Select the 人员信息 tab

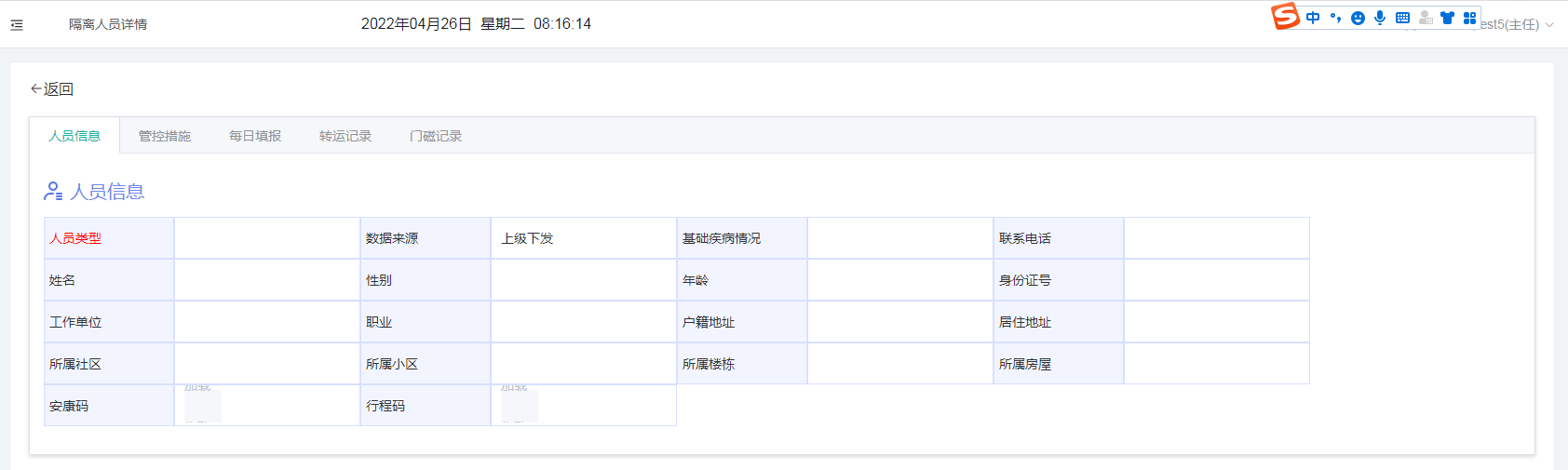[74, 136]
